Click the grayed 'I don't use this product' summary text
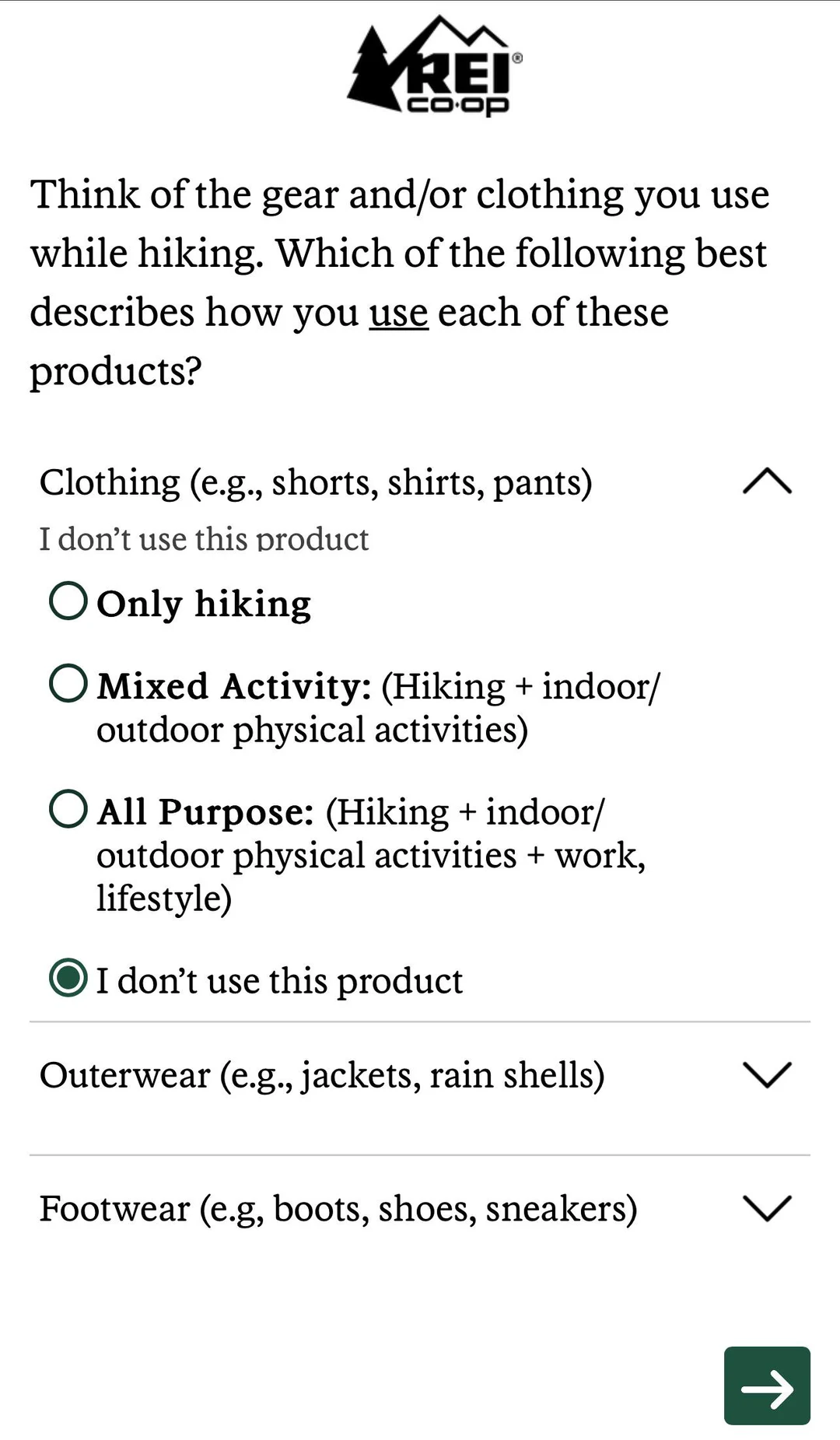 coord(204,537)
